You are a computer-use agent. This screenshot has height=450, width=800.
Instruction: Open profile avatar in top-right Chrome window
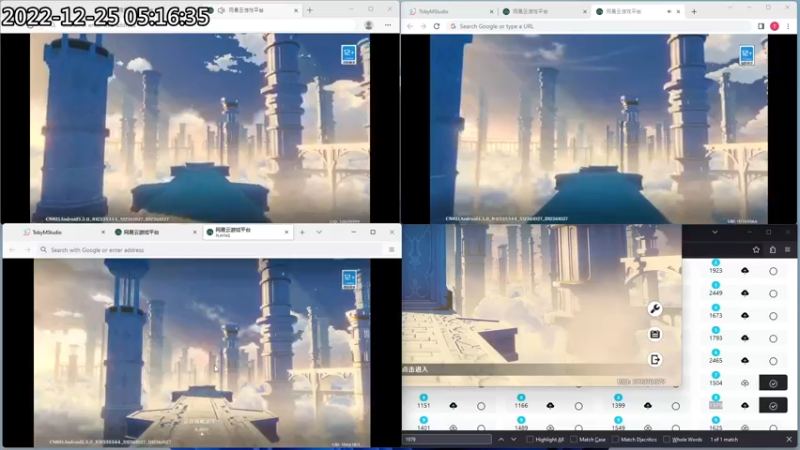774,26
